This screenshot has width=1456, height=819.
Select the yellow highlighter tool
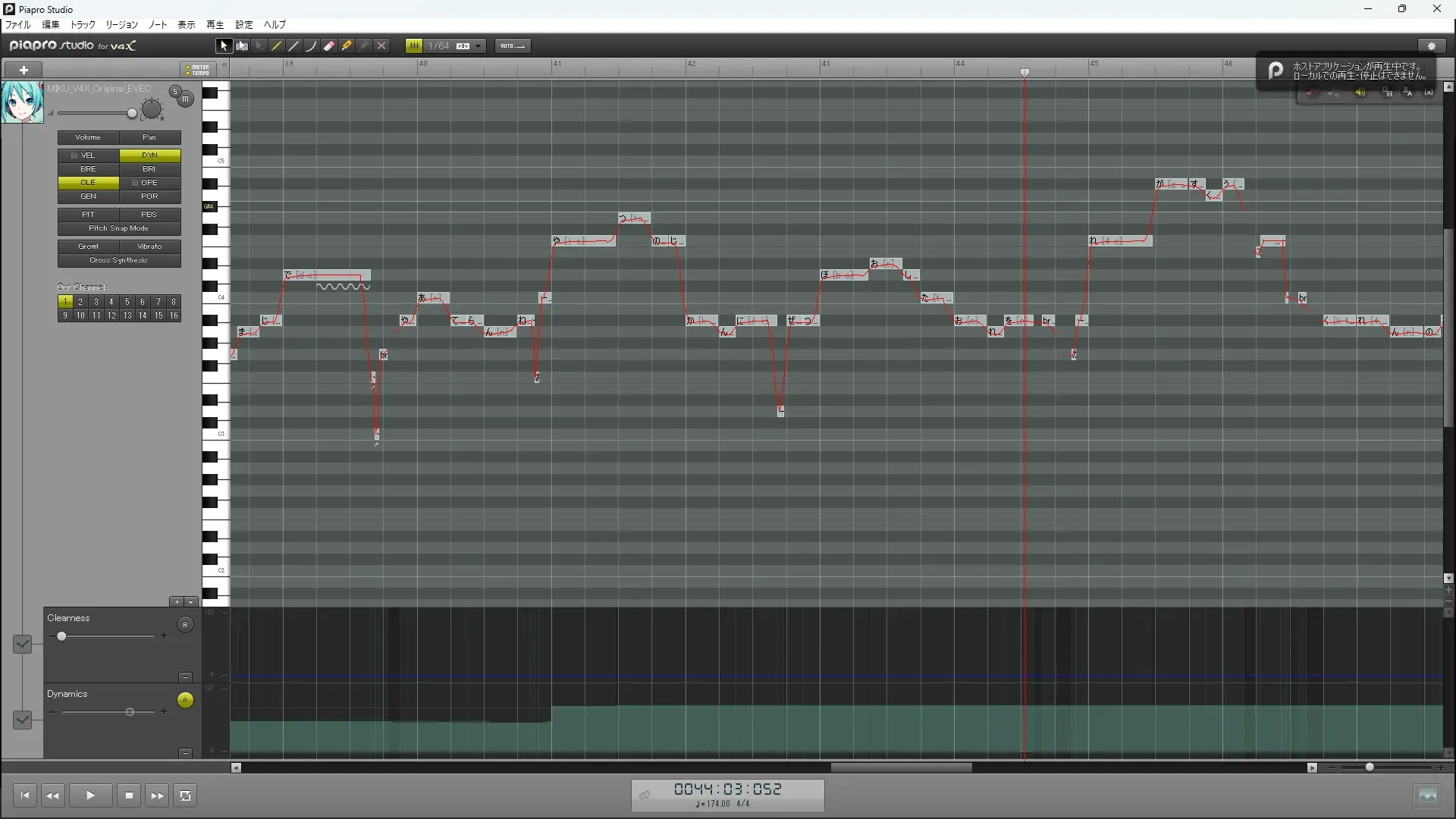tap(347, 46)
